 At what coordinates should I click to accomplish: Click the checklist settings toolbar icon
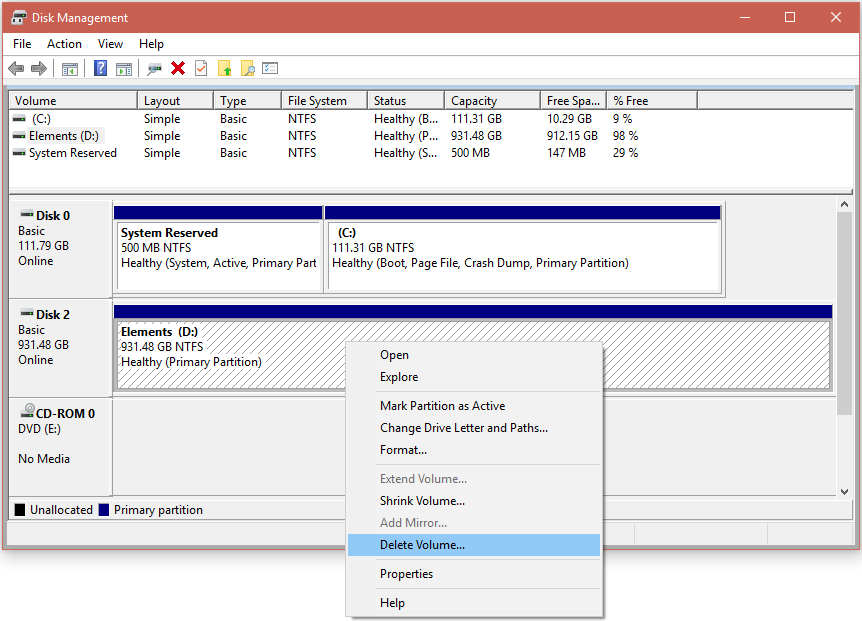tap(270, 68)
